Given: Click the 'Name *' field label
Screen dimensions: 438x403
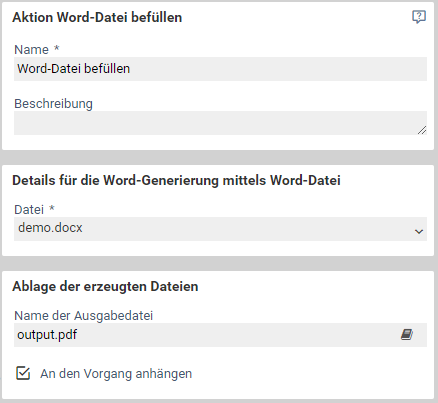Looking at the screenshot, I should click(37, 50).
